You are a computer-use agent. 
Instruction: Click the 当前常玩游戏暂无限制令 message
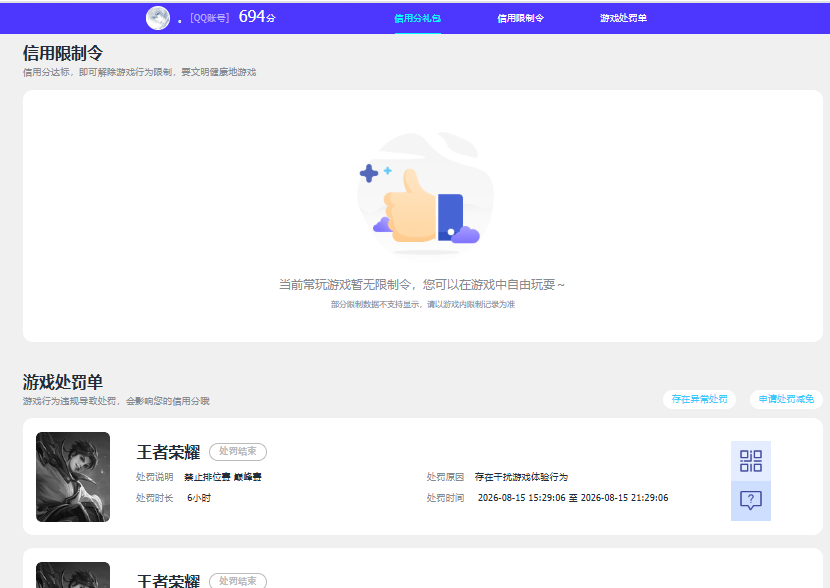click(422, 285)
